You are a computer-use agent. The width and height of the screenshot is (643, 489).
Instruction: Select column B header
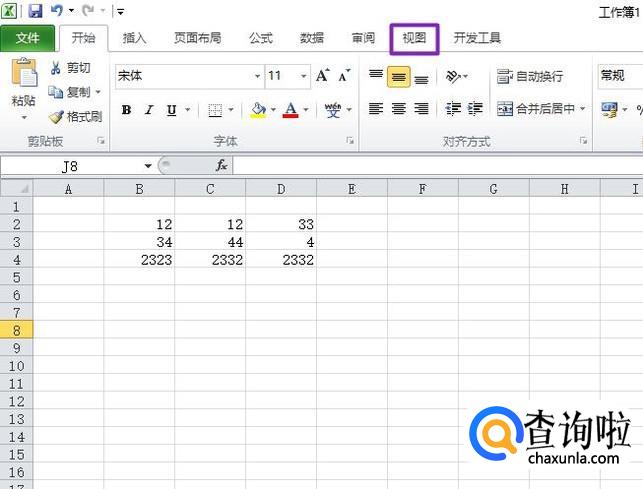139,189
